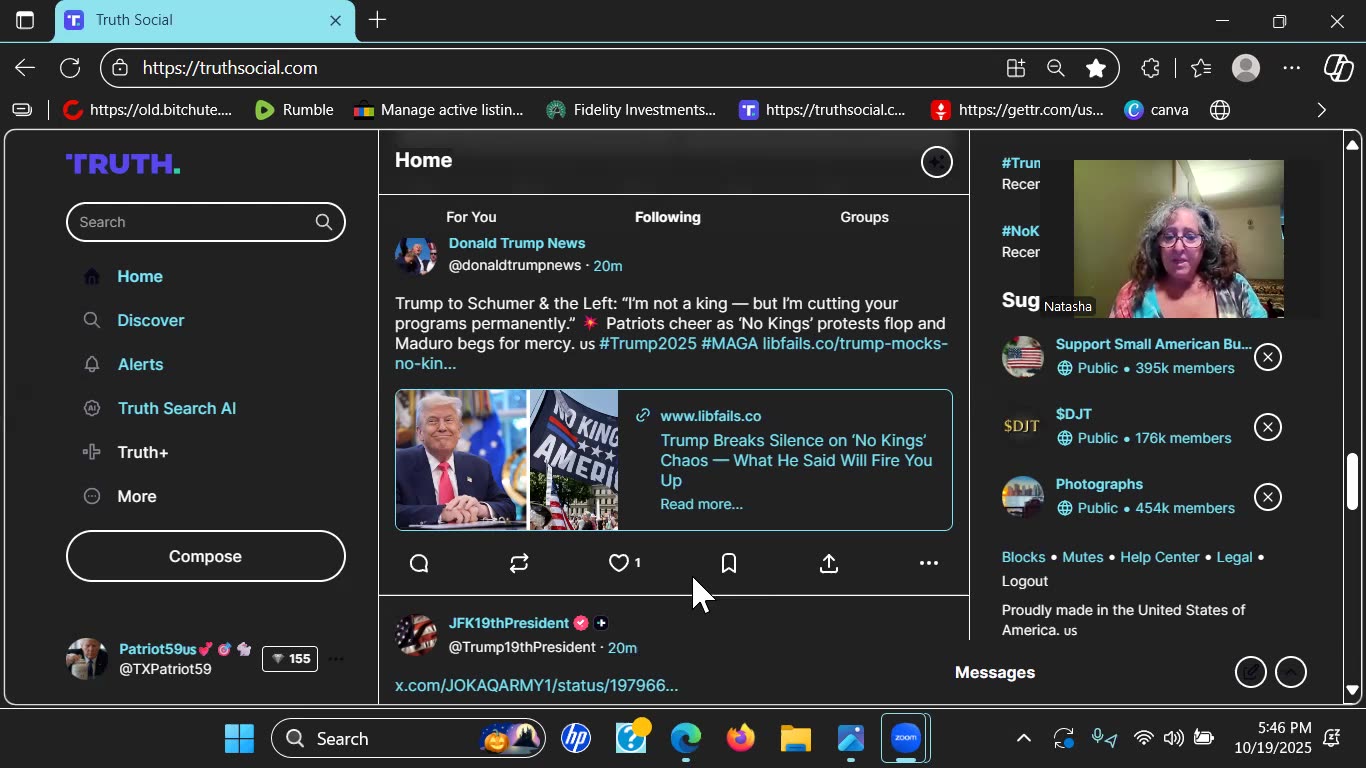1366x768 pixels.
Task: Show hidden system tray icons
Action: [1023, 739]
